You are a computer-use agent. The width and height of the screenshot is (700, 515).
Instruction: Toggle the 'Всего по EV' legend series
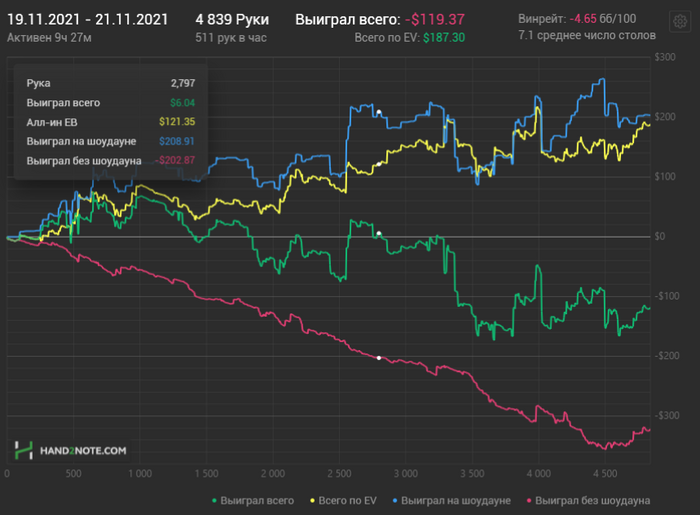coord(343,501)
